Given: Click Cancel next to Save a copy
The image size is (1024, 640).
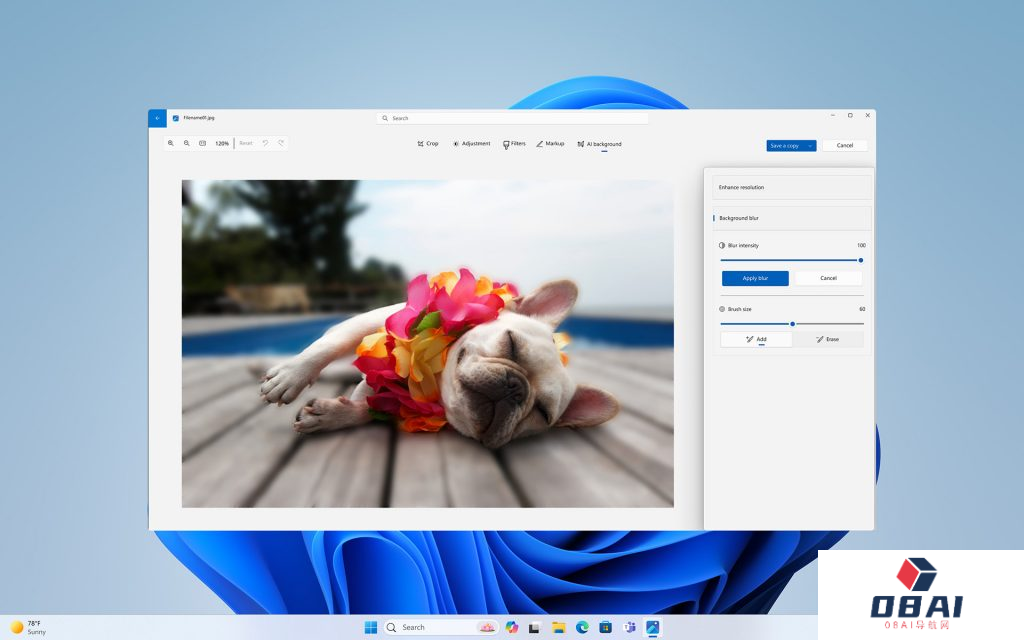Looking at the screenshot, I should point(844,146).
